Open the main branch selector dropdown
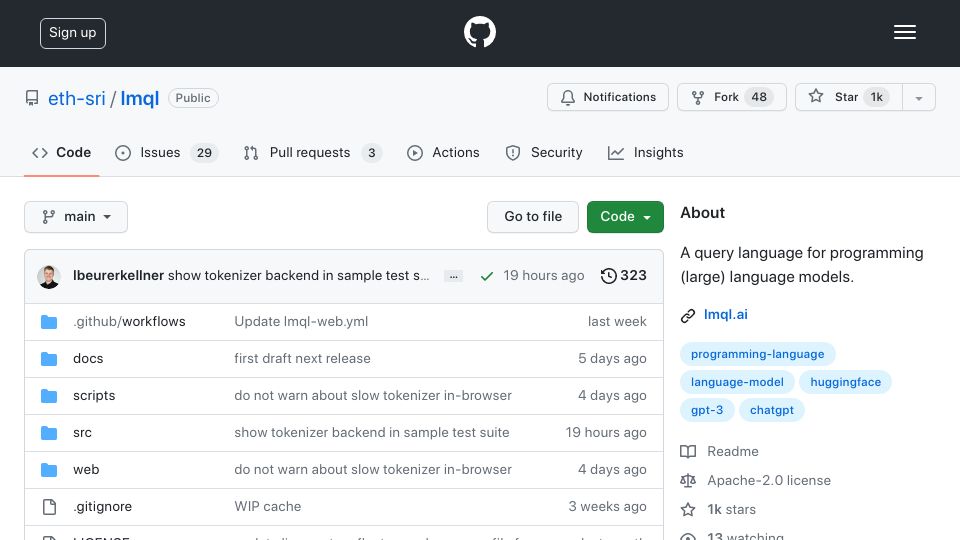Image resolution: width=960 pixels, height=540 pixels. pos(76,217)
